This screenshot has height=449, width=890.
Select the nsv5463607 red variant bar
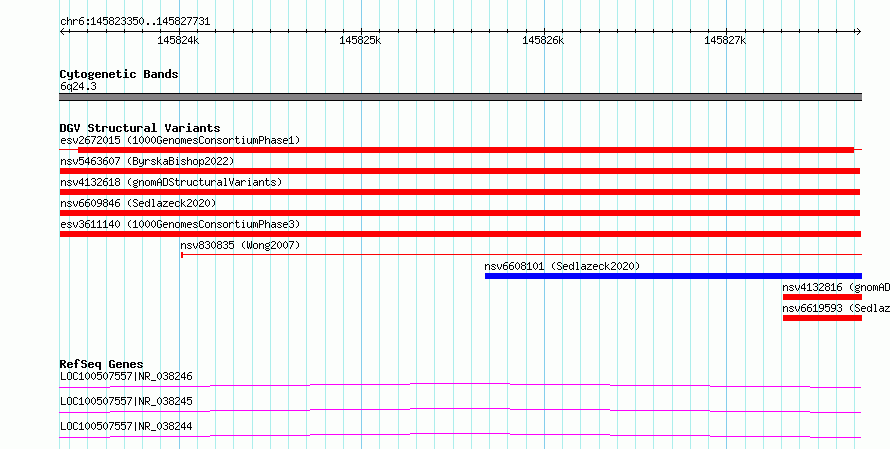[x=460, y=171]
